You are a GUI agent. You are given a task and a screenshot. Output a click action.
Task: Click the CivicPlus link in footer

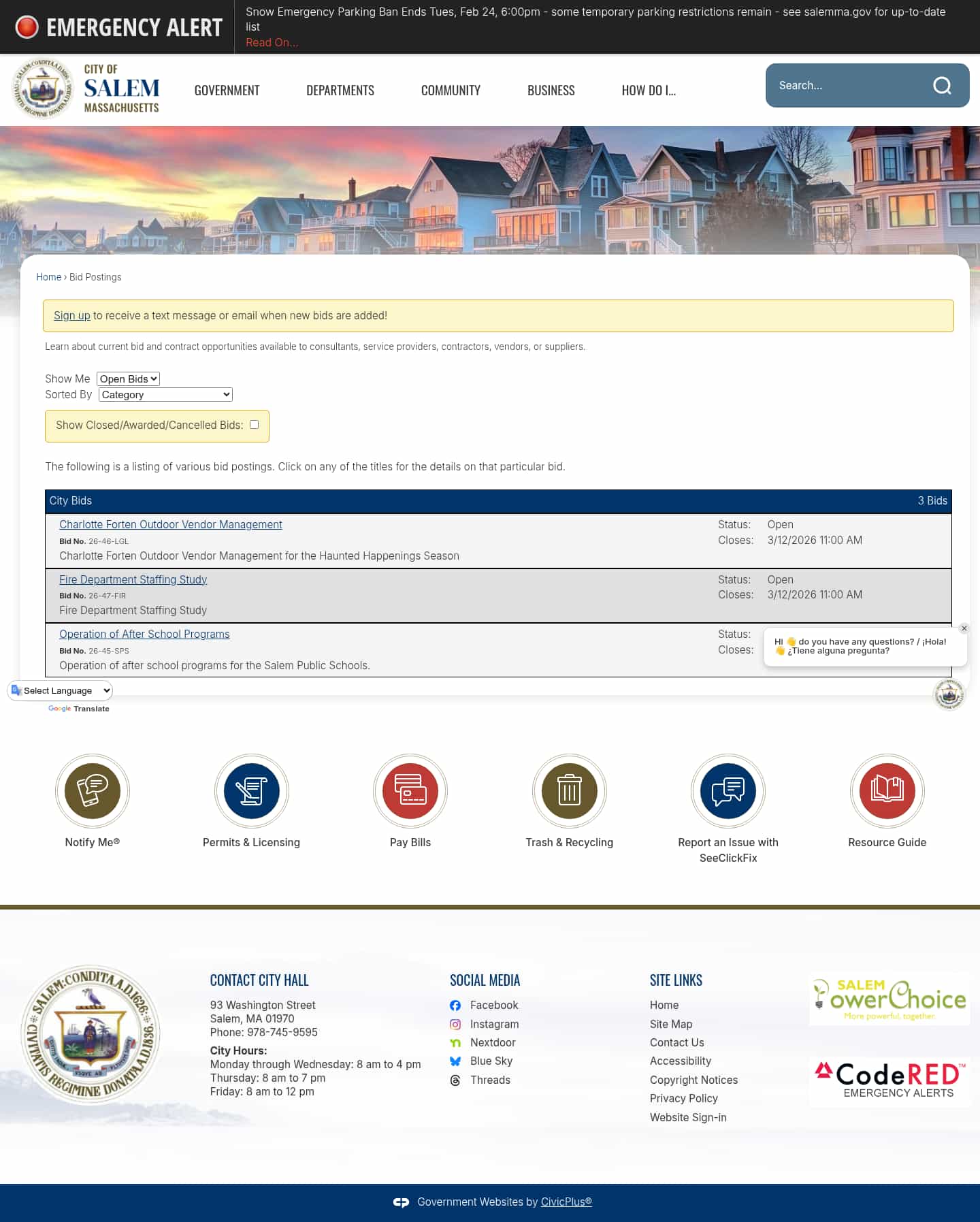pyautogui.click(x=566, y=1202)
